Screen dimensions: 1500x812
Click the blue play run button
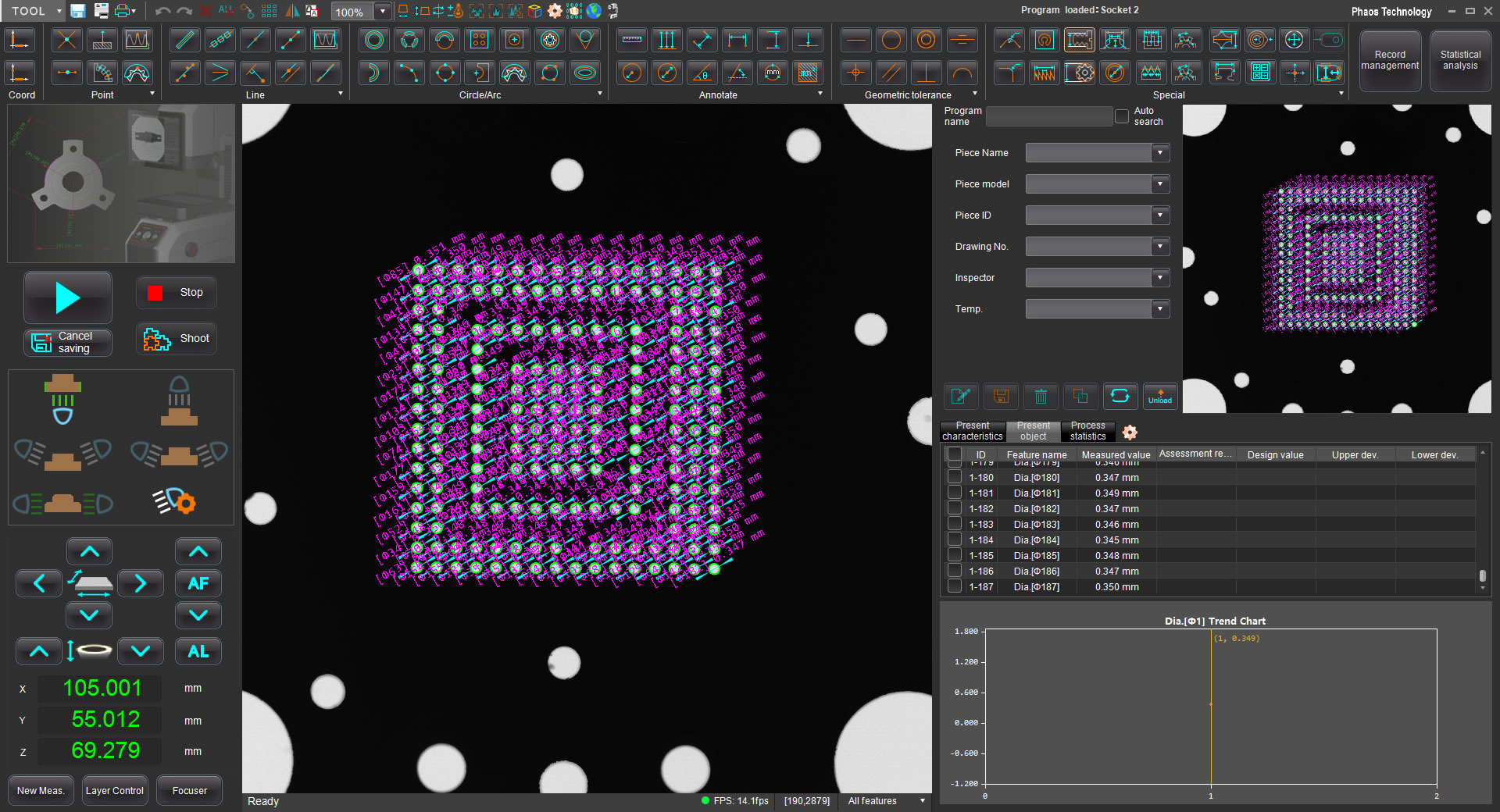pos(68,297)
